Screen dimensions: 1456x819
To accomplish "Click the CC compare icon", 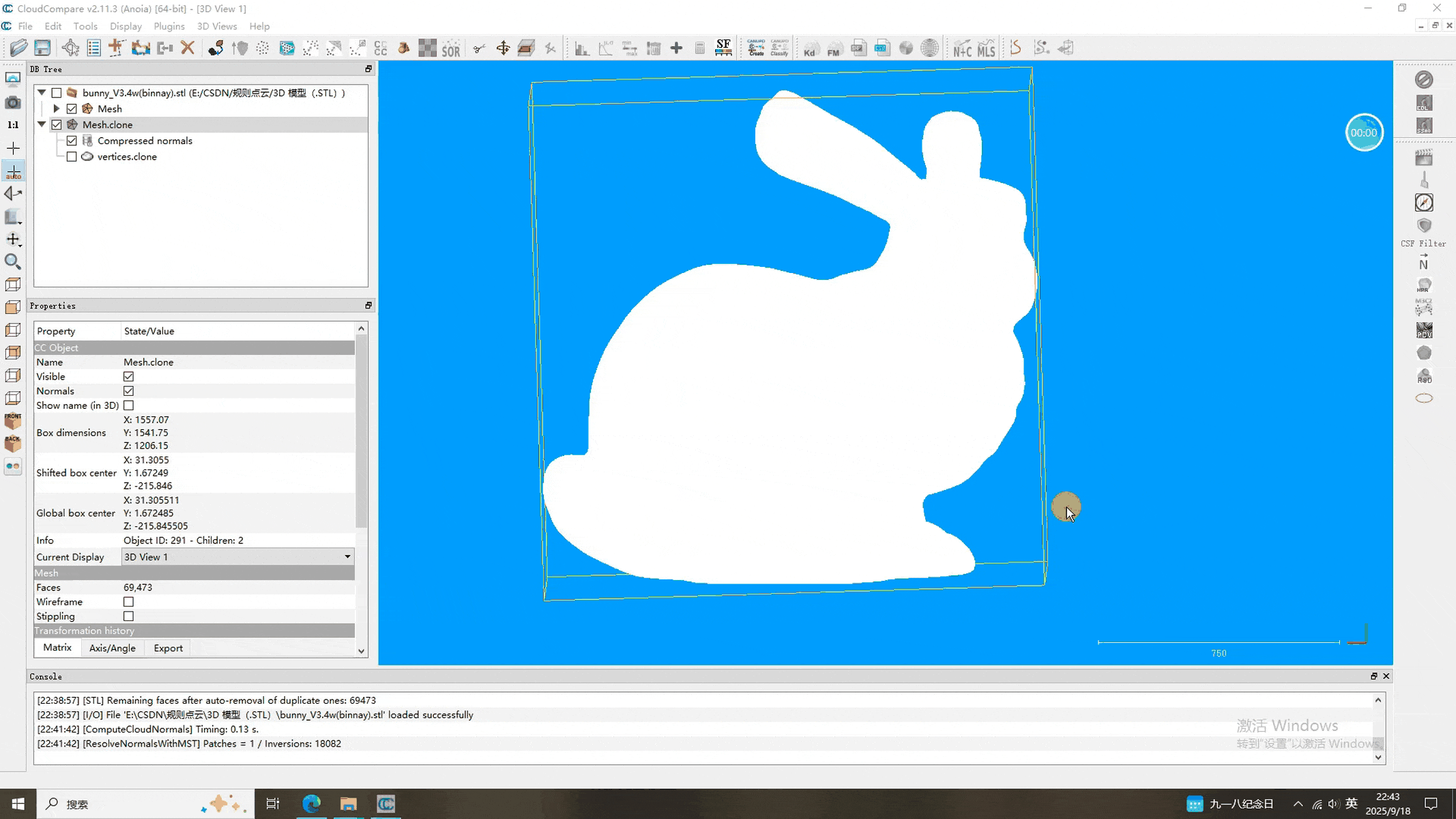I will pos(381,48).
